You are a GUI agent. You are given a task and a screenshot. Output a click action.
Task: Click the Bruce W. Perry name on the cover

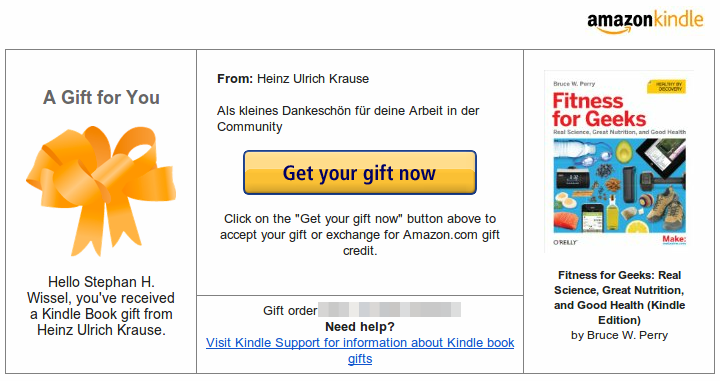[x=574, y=84]
